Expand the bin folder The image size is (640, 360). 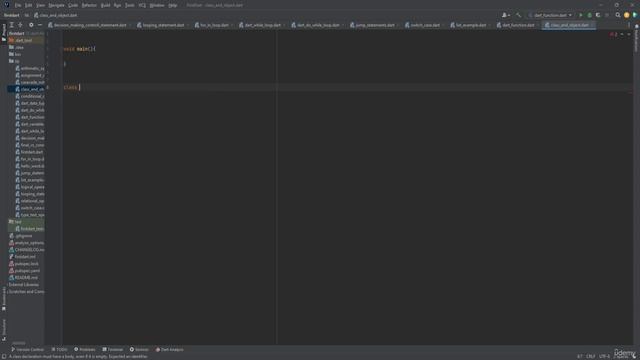point(15,54)
